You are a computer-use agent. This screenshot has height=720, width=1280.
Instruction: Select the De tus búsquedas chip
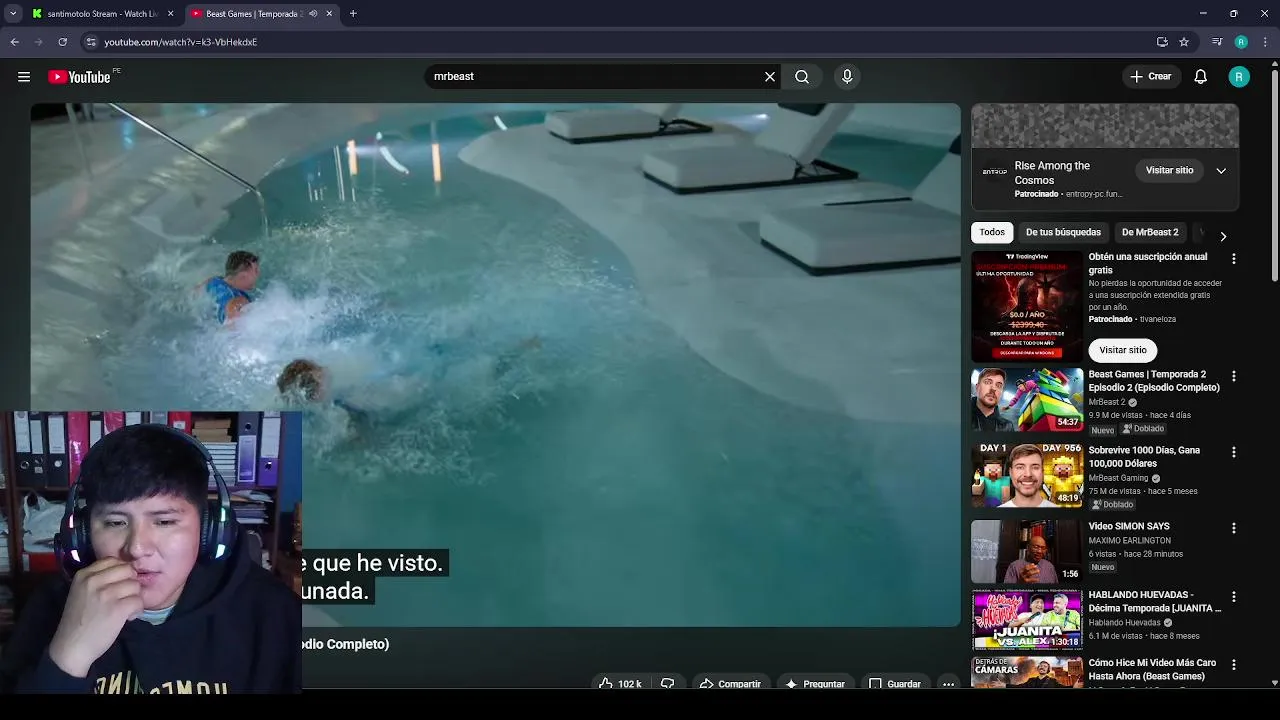(1063, 232)
